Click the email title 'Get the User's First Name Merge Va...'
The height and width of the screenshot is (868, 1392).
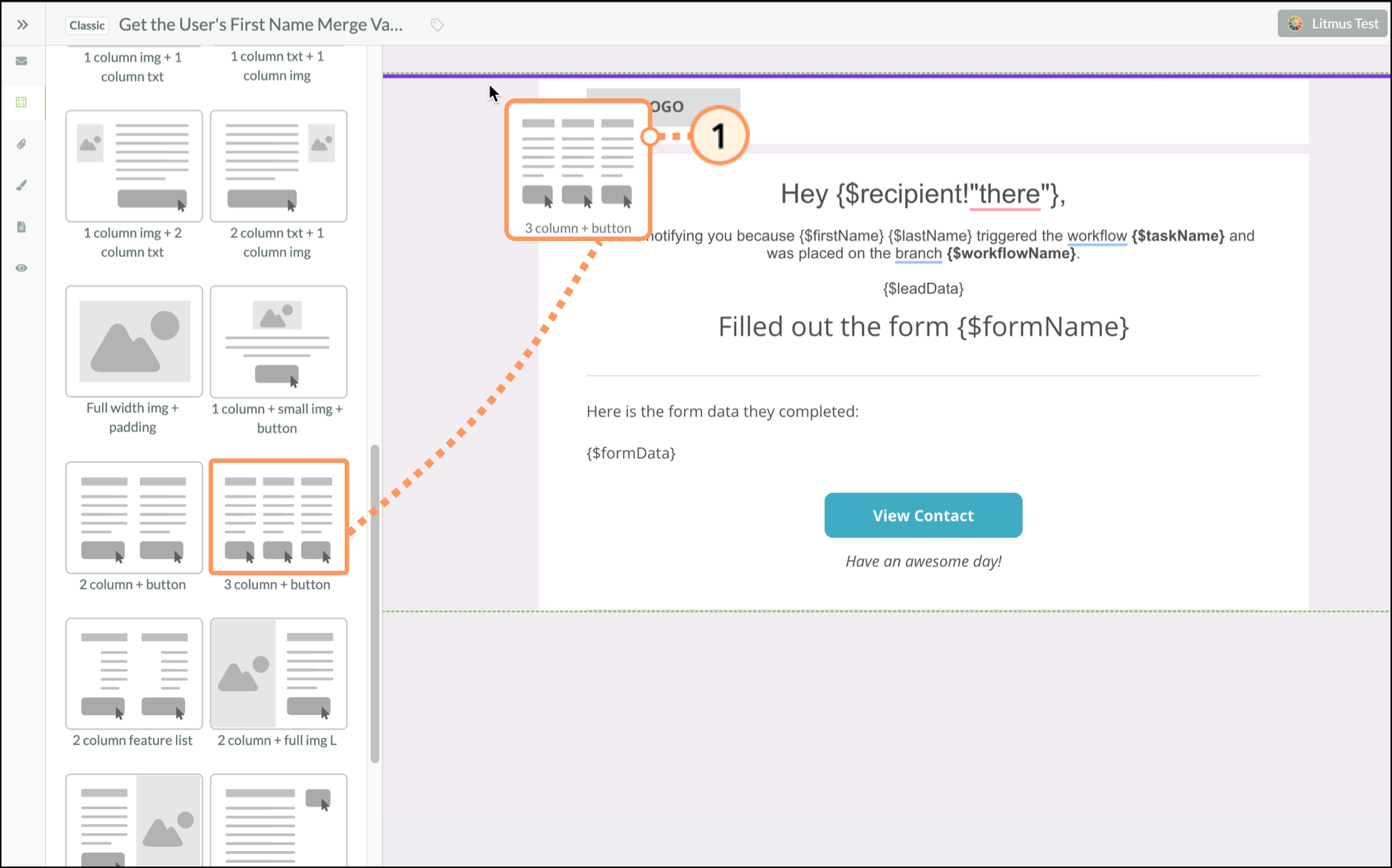[x=261, y=24]
